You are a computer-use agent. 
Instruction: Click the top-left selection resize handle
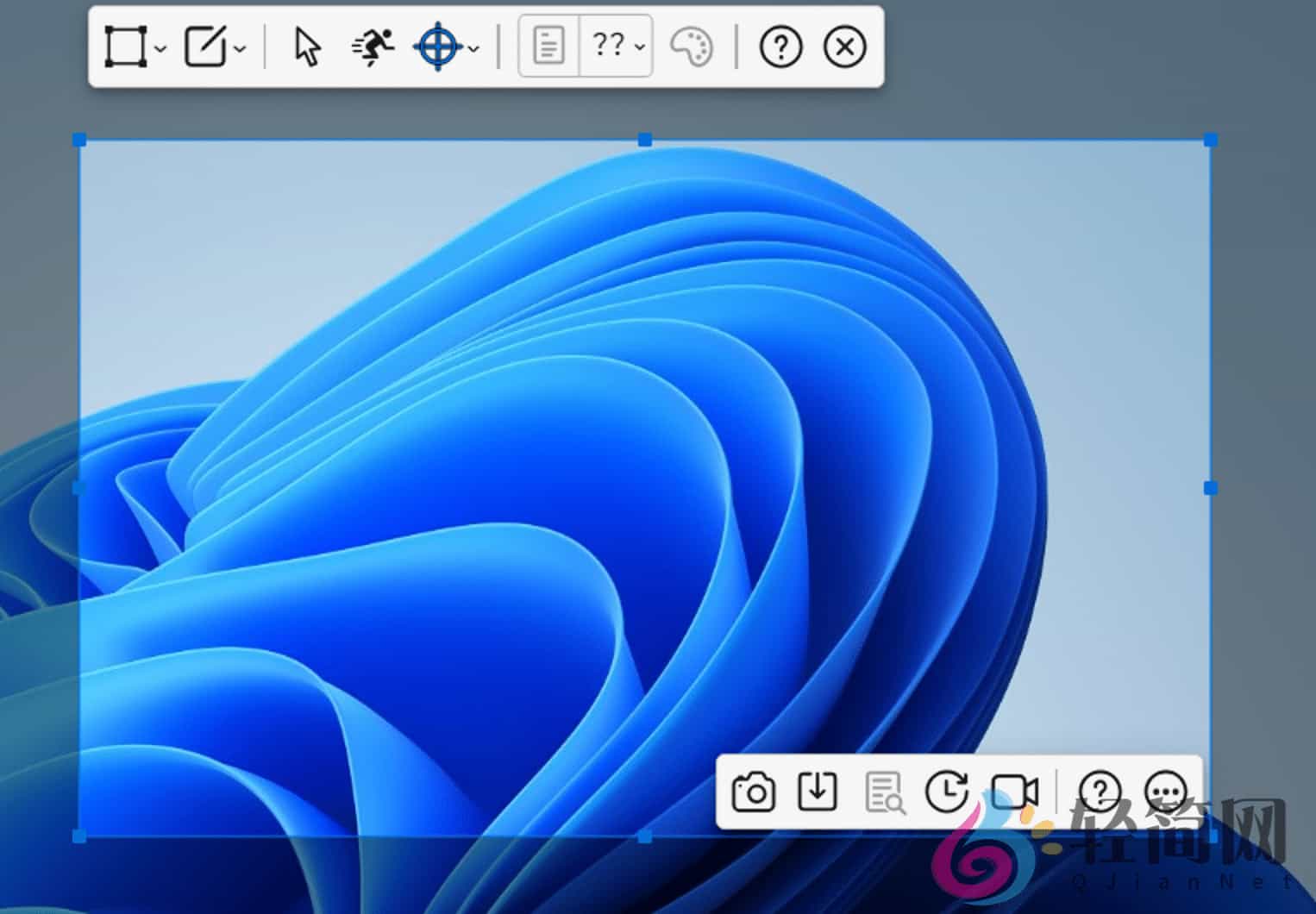[79, 140]
